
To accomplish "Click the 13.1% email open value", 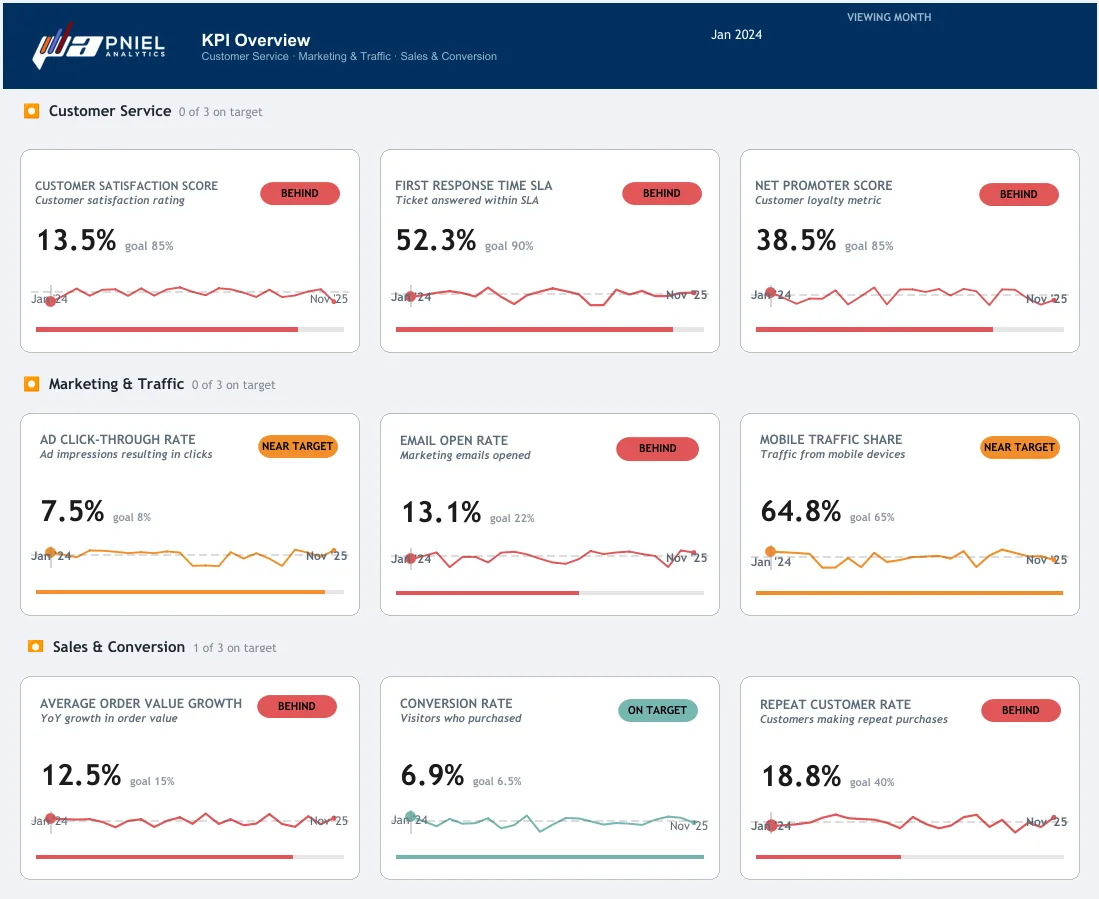I will 442,512.
